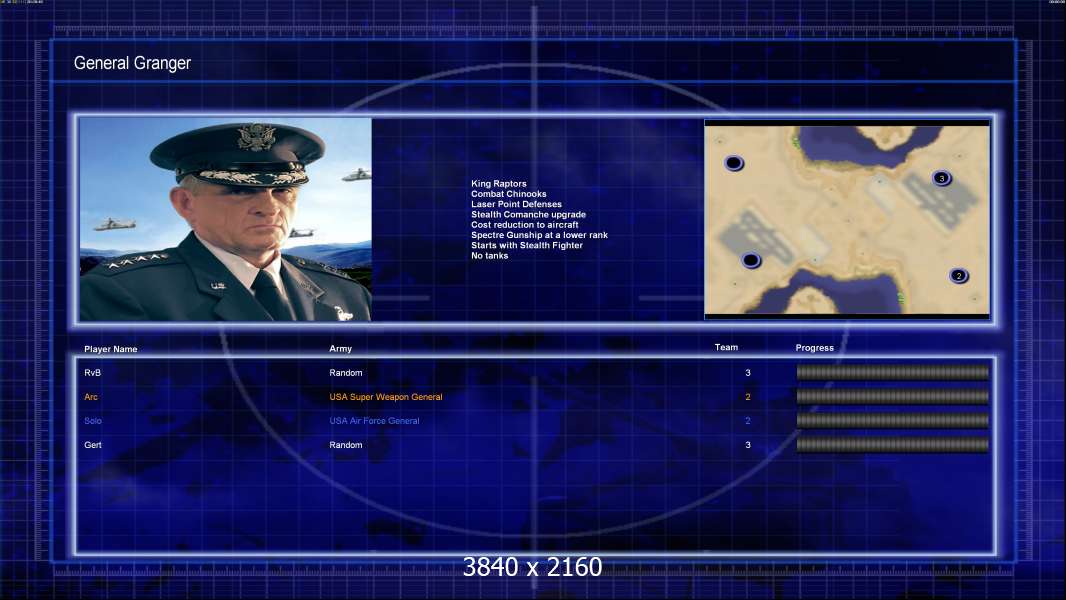Select player name 'Solo'
Screen dimensions: 1066x600
click(x=92, y=421)
